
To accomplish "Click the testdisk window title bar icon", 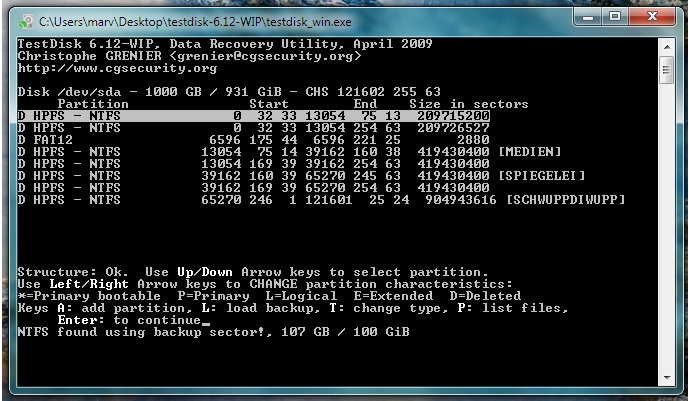I will click(26, 22).
